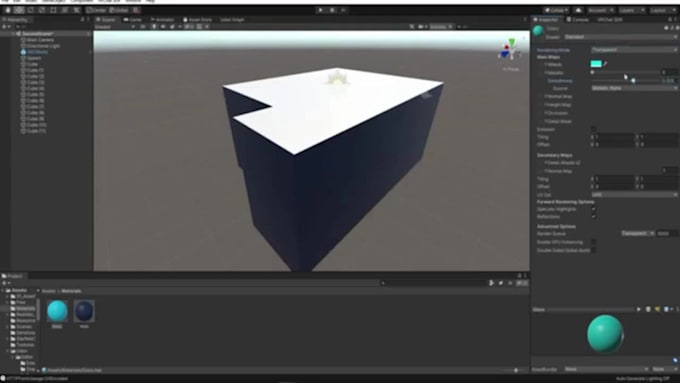Select Directional Light in Hierarchy

(43, 46)
